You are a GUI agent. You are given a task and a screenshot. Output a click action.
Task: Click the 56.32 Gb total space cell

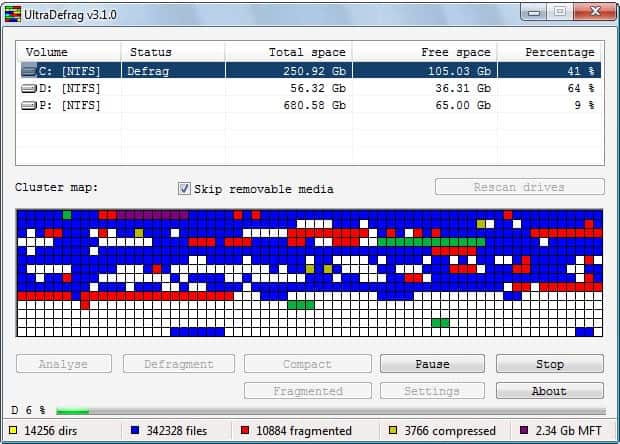click(x=288, y=88)
